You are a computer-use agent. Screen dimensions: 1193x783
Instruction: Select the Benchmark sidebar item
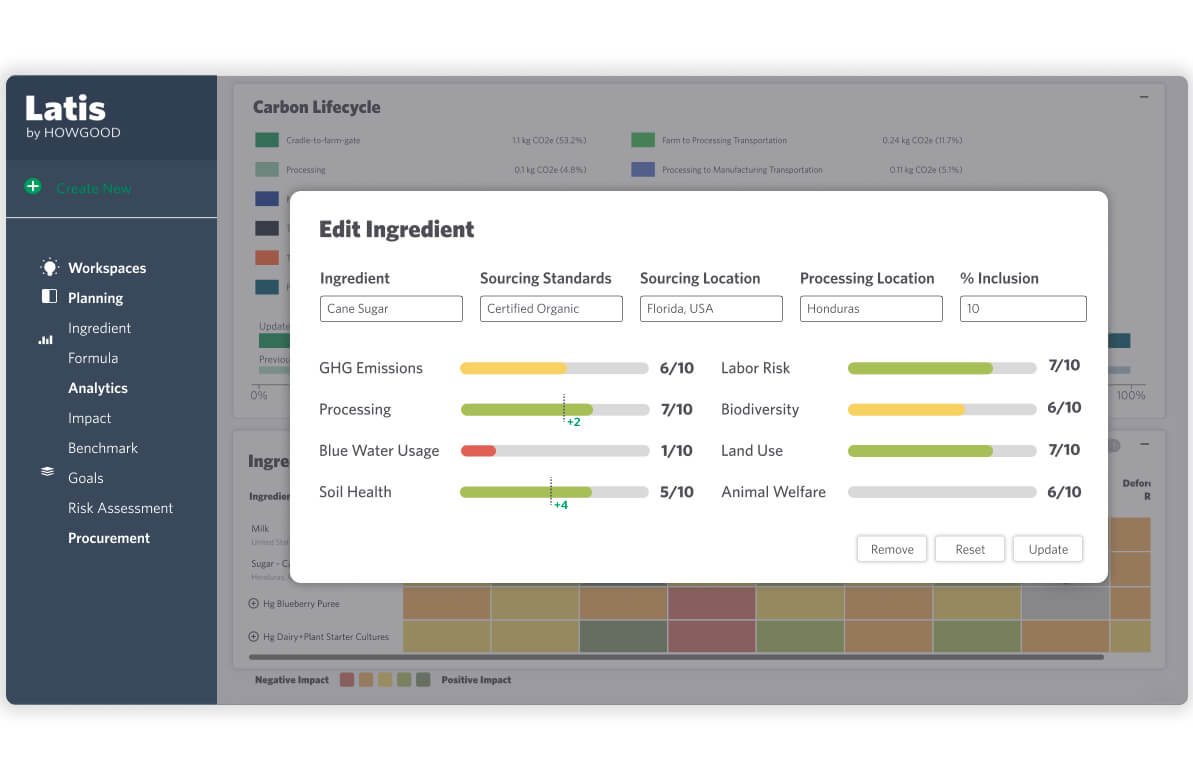pyautogui.click(x=103, y=448)
